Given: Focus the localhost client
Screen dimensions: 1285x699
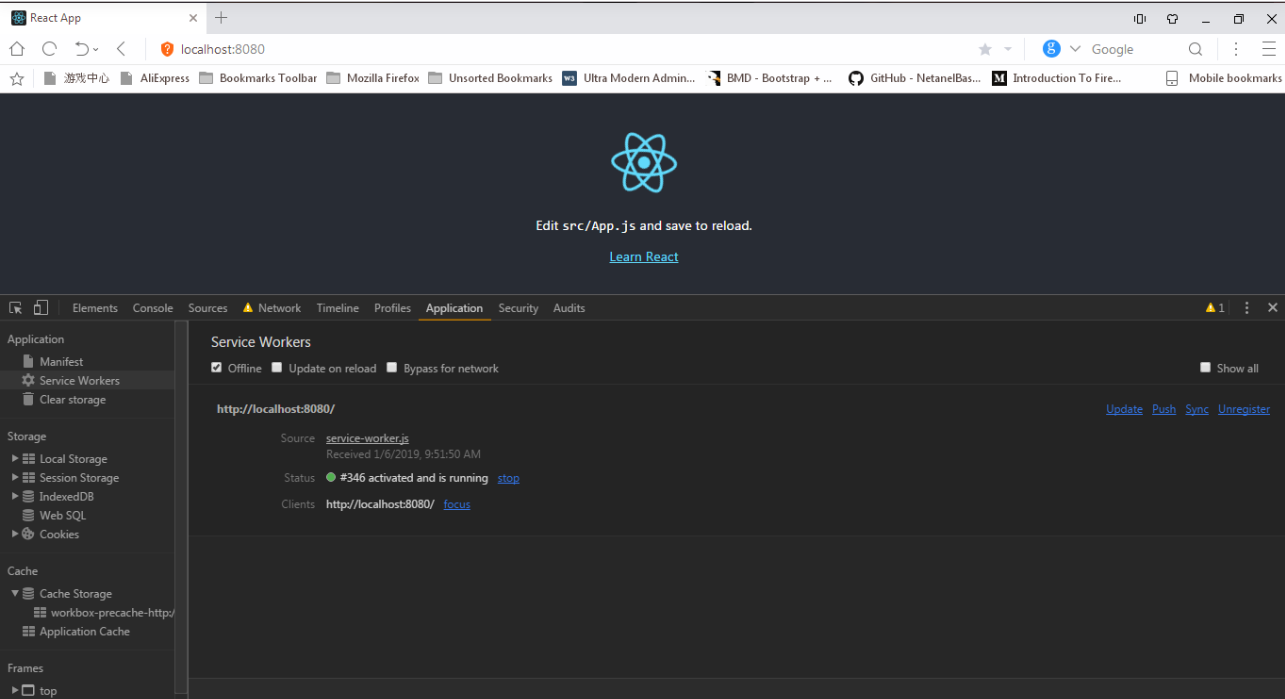Looking at the screenshot, I should tap(457, 504).
